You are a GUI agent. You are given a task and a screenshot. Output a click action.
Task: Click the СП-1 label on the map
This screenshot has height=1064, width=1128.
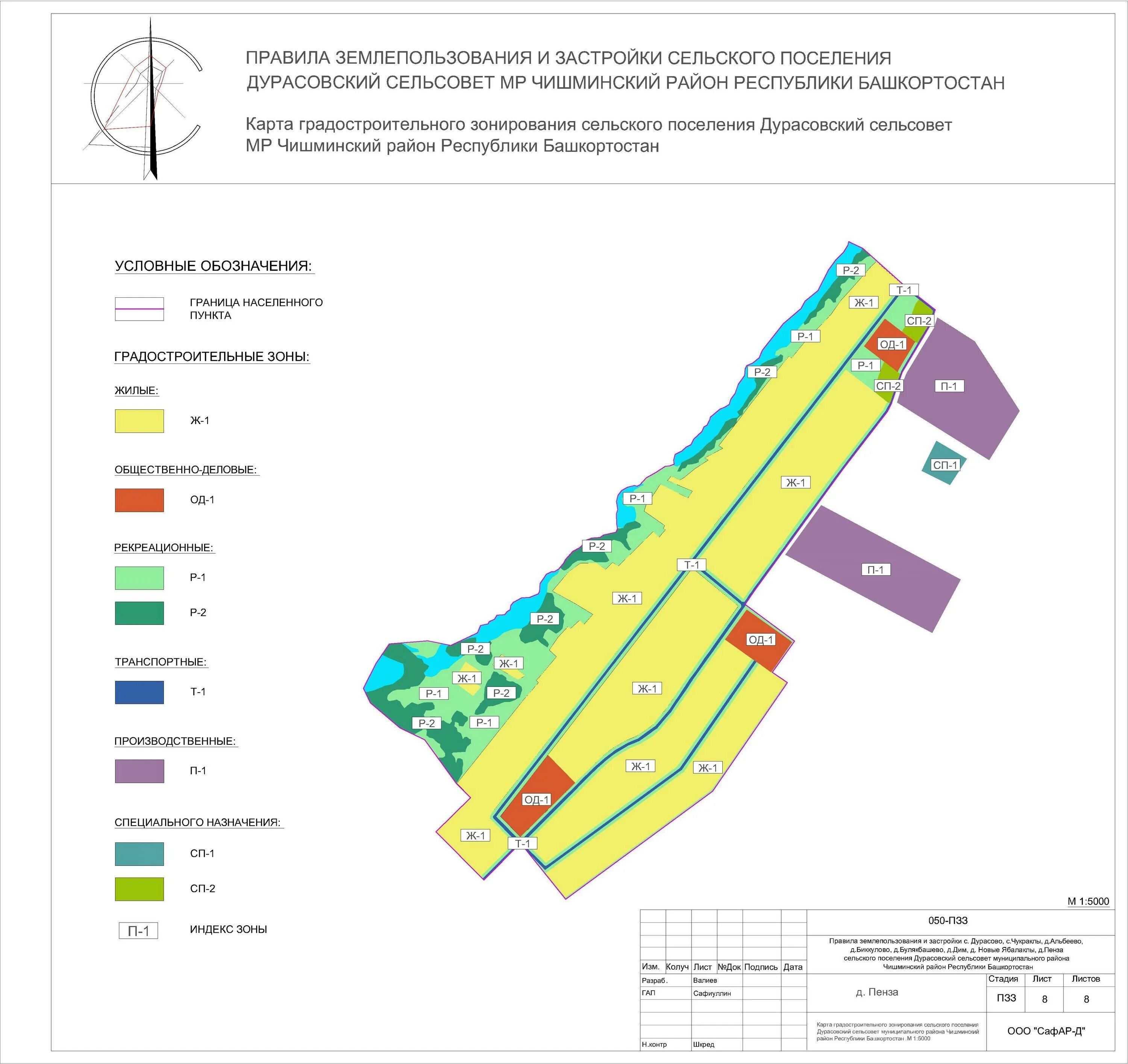click(x=945, y=465)
